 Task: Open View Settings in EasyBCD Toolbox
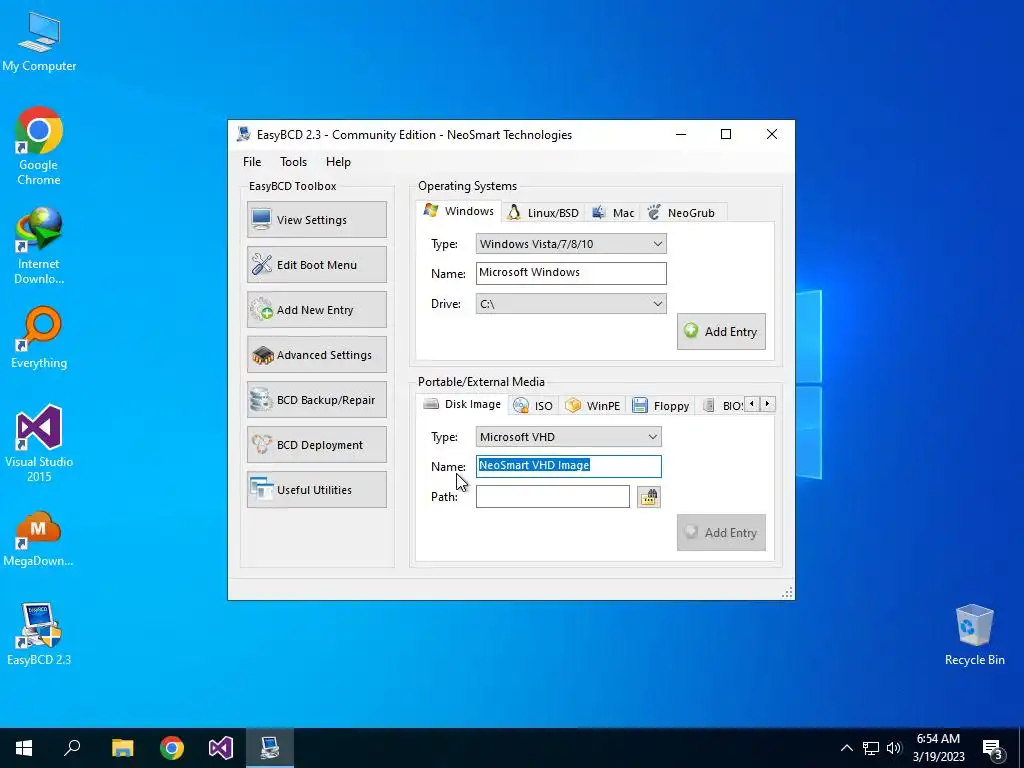(317, 219)
